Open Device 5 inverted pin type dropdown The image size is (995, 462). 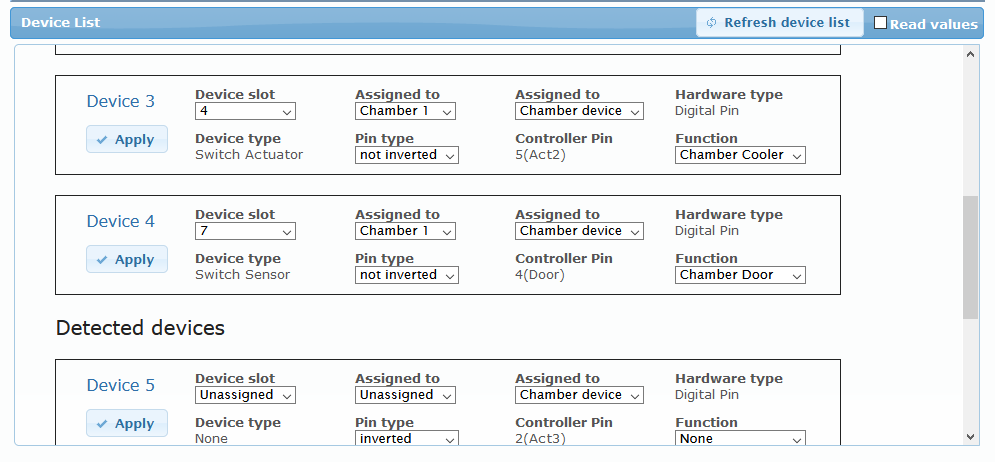[406, 439]
